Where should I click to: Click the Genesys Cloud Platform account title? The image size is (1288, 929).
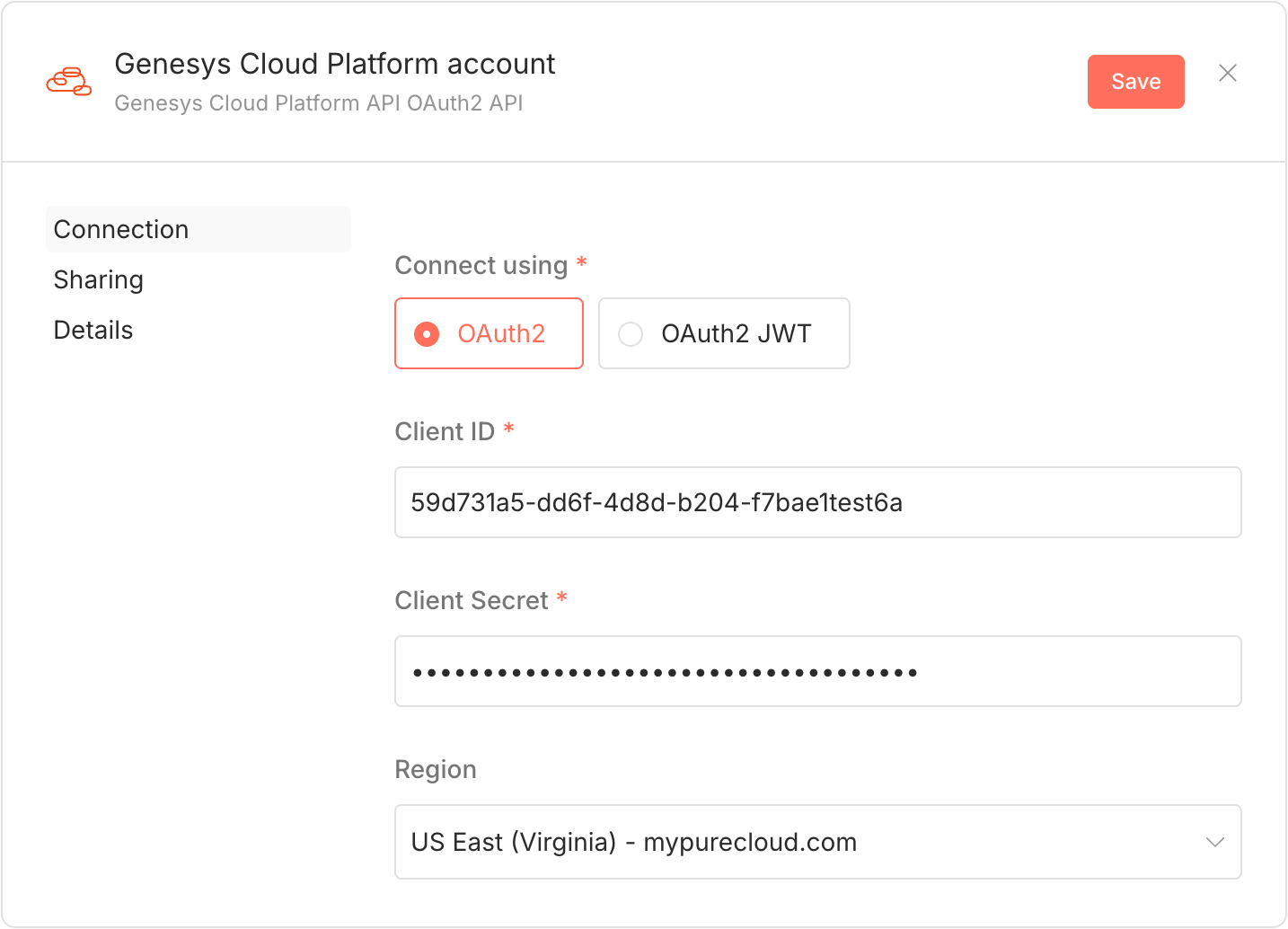[x=335, y=64]
